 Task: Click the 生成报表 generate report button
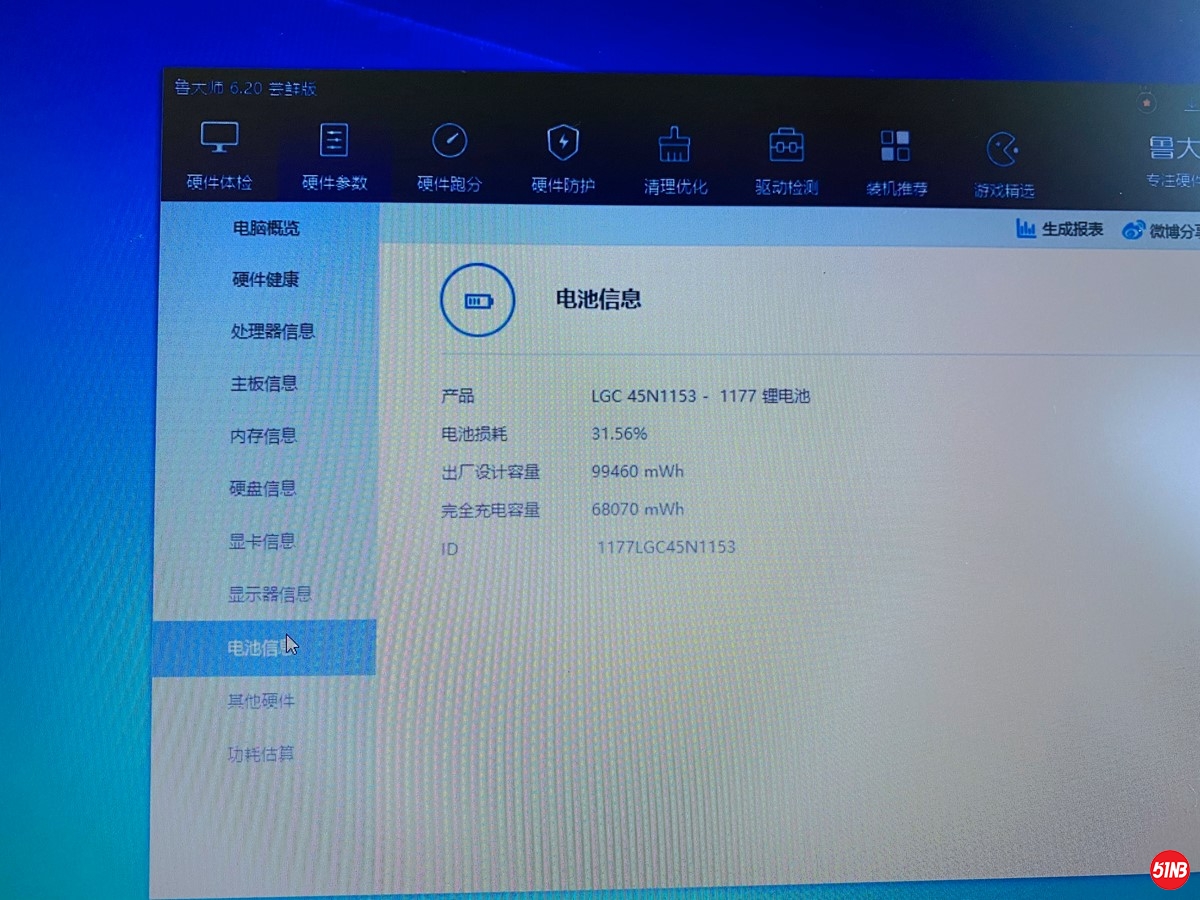pos(1060,229)
